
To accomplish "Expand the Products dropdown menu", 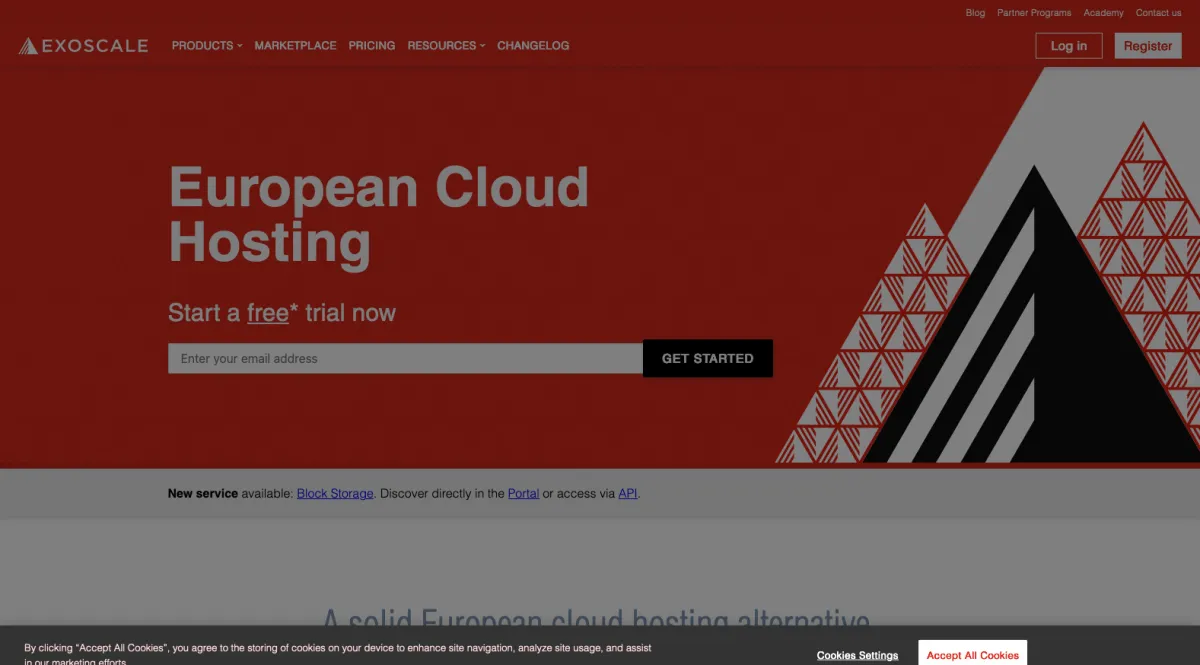I will click(x=207, y=46).
